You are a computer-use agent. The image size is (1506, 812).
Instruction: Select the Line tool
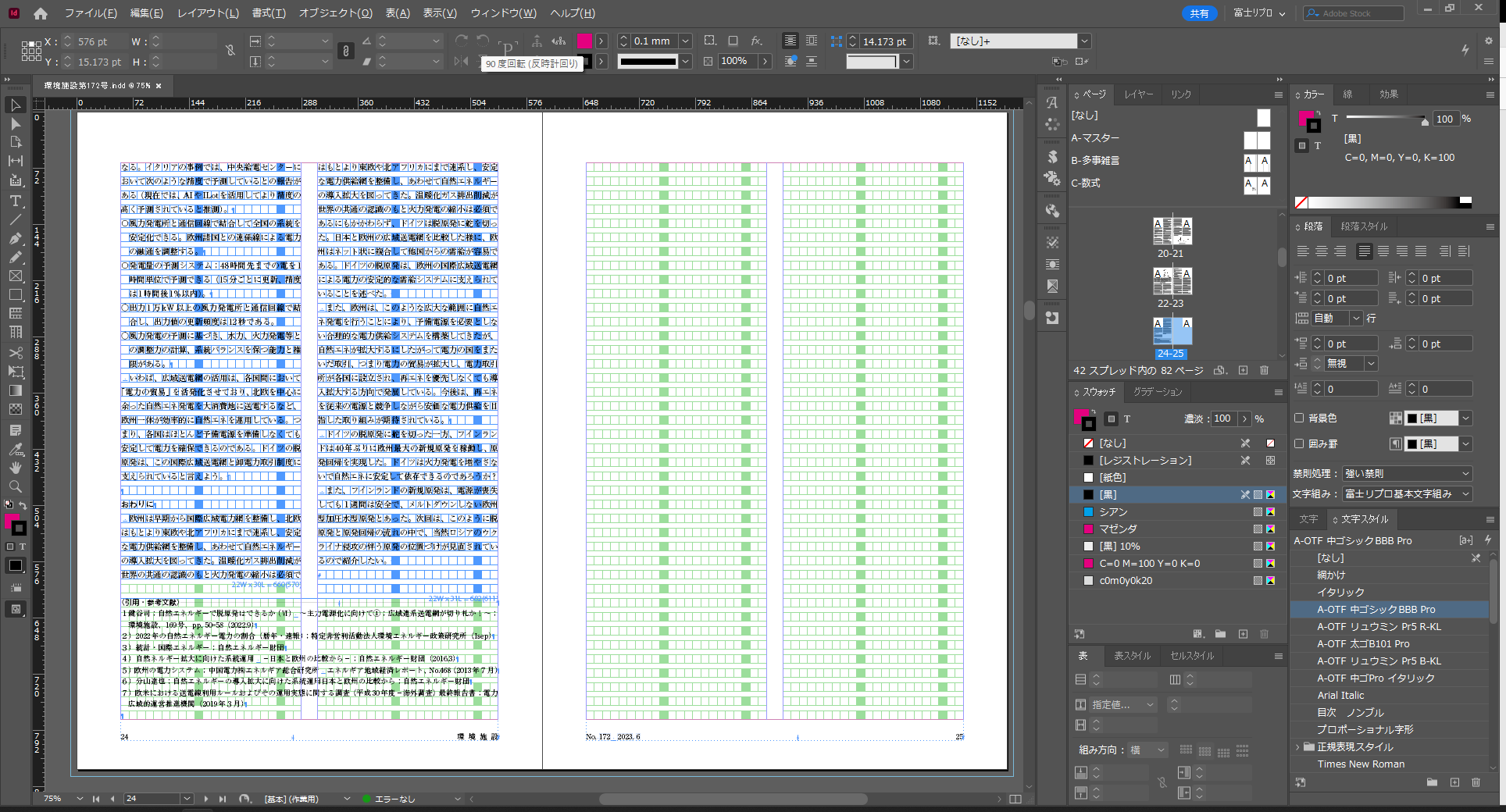coord(16,219)
